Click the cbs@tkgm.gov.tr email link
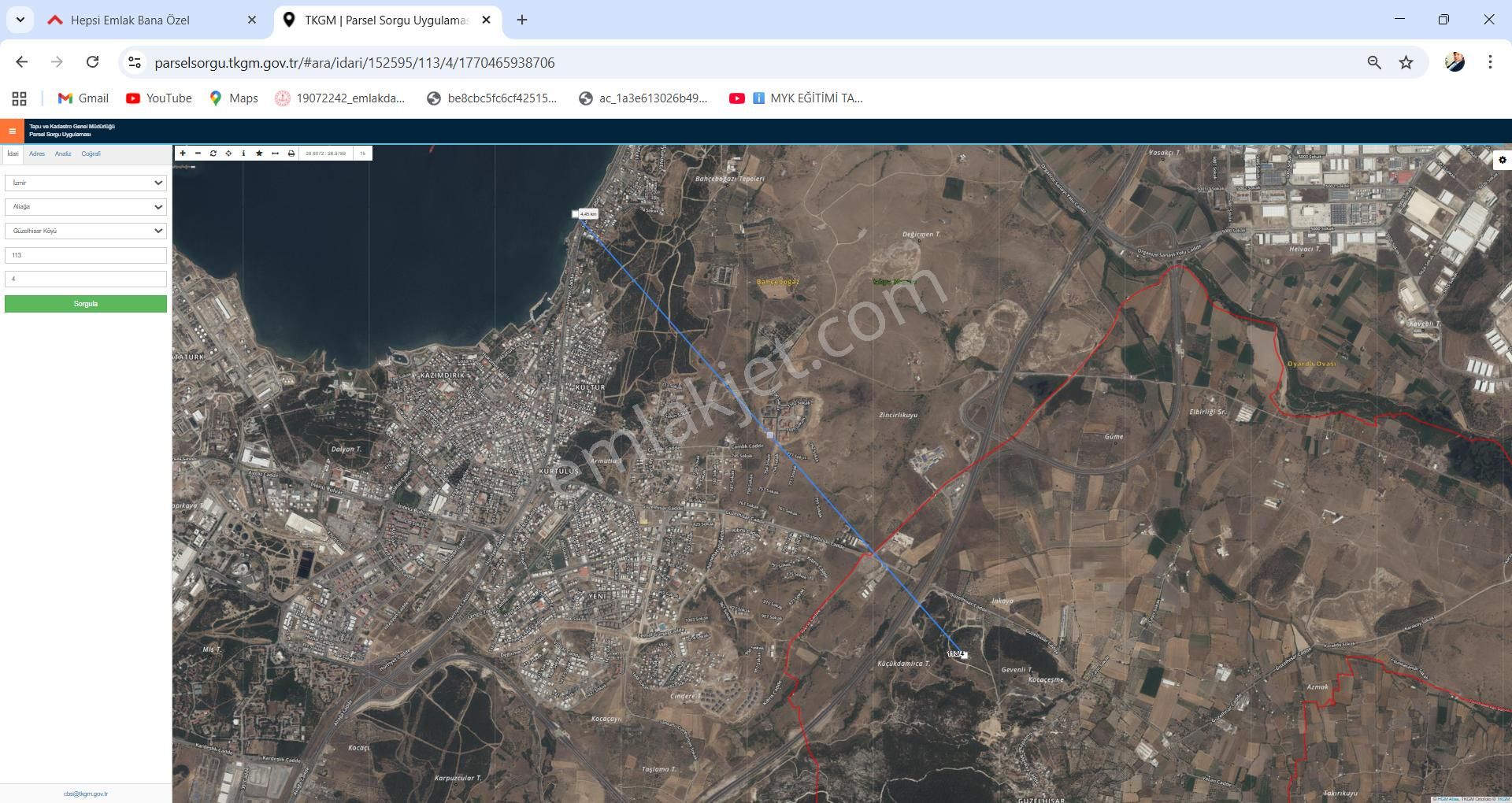This screenshot has height=803, width=1512. pos(86,794)
